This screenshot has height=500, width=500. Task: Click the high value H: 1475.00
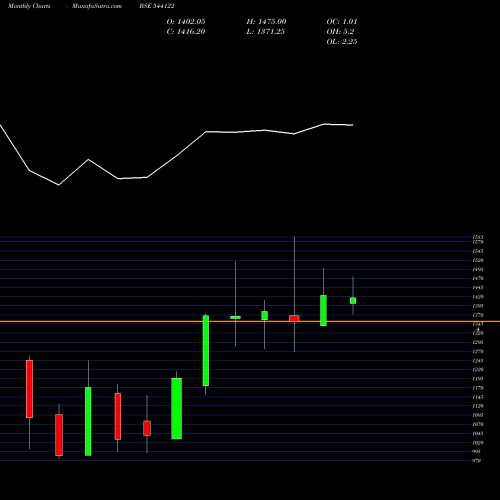pyautogui.click(x=266, y=22)
